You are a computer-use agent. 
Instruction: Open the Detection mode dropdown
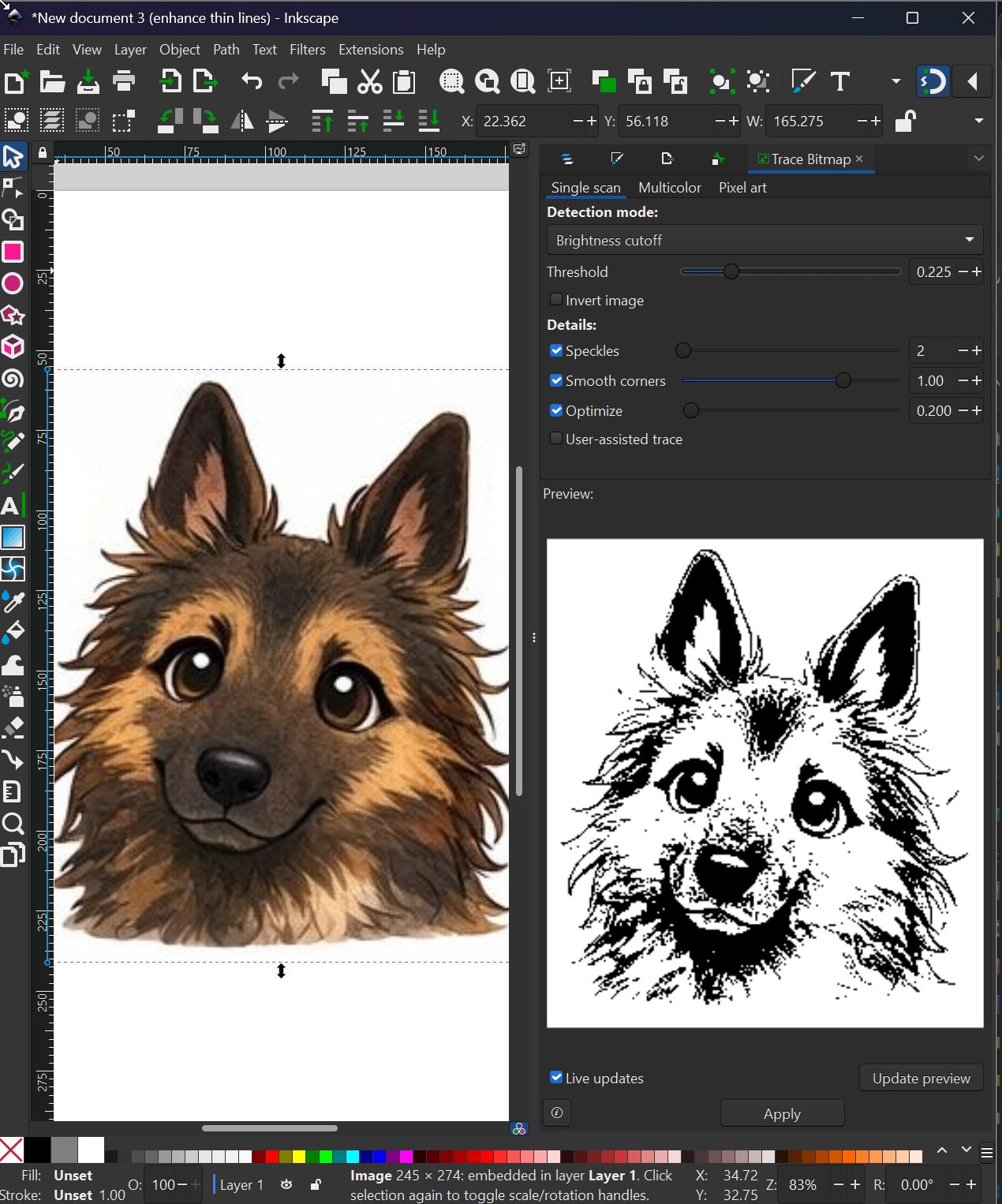coord(763,240)
